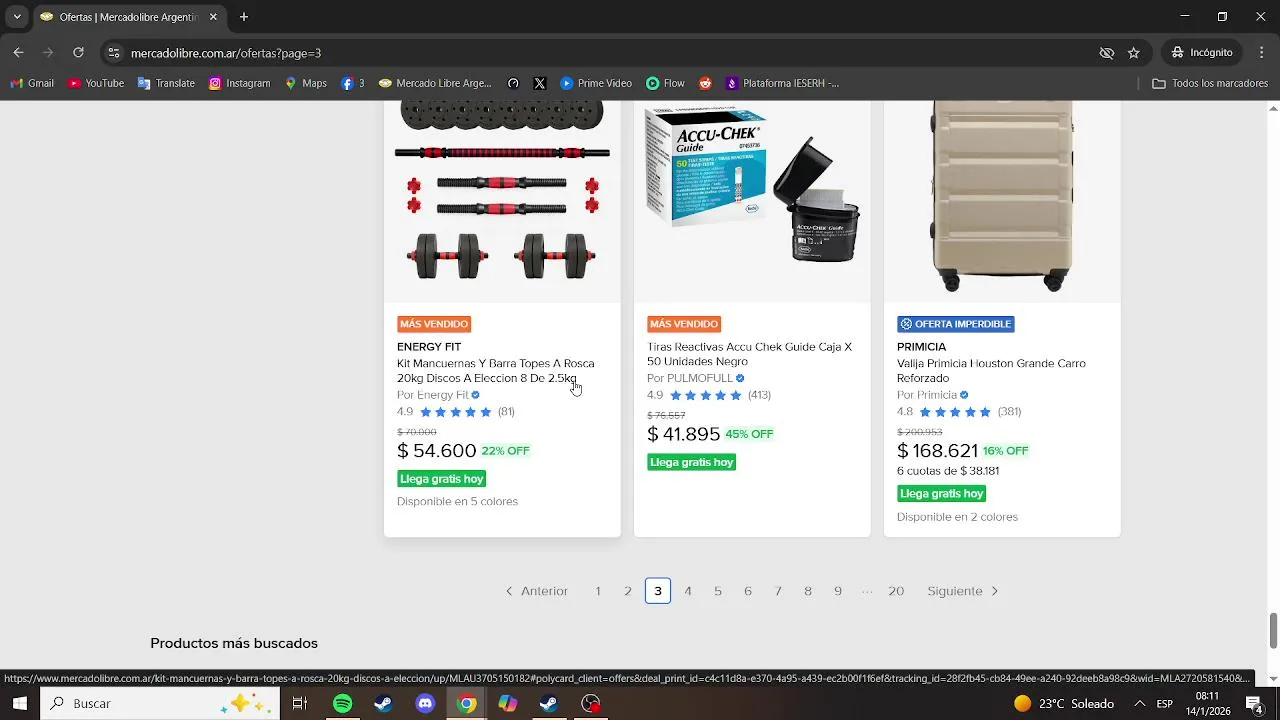Open Chrome's three-dot menu
1280x720 pixels.
tap(1262, 52)
